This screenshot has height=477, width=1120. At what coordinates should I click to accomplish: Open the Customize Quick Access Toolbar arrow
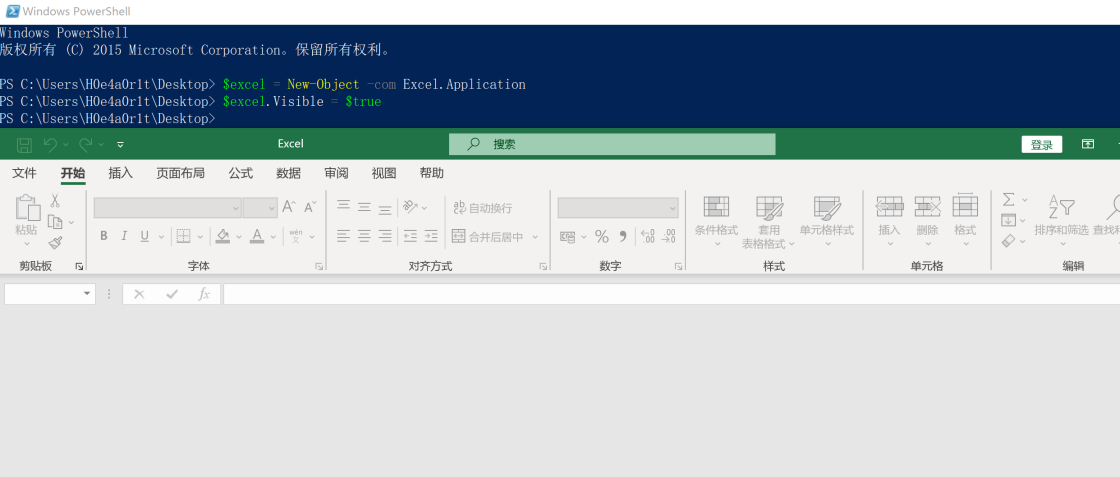click(120, 144)
